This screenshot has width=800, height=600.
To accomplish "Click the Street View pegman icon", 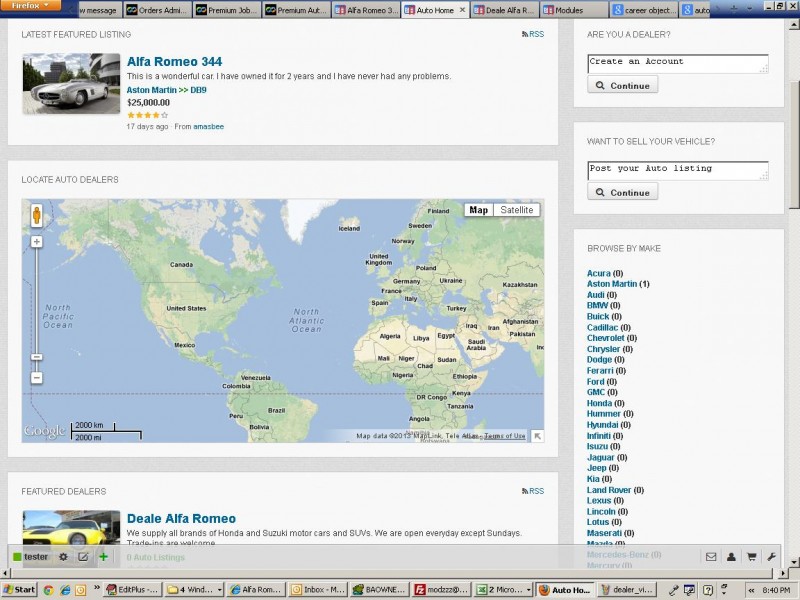I will [36, 215].
